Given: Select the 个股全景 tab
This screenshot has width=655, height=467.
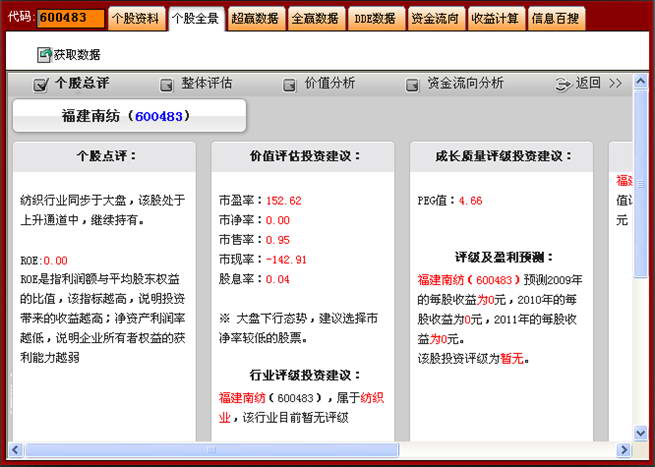Looking at the screenshot, I should coord(196,19).
